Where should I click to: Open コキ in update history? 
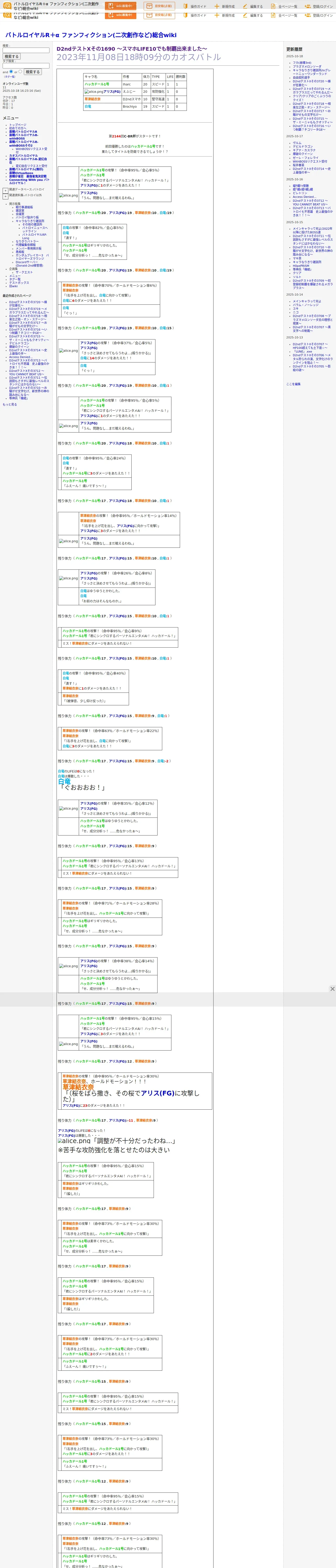click(x=296, y=309)
